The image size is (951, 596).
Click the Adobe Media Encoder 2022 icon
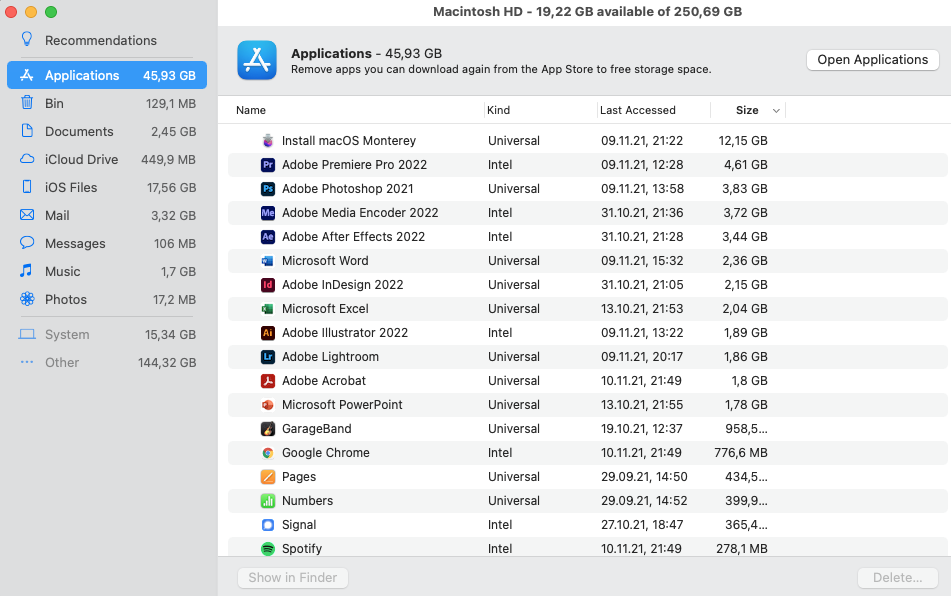tap(267, 213)
